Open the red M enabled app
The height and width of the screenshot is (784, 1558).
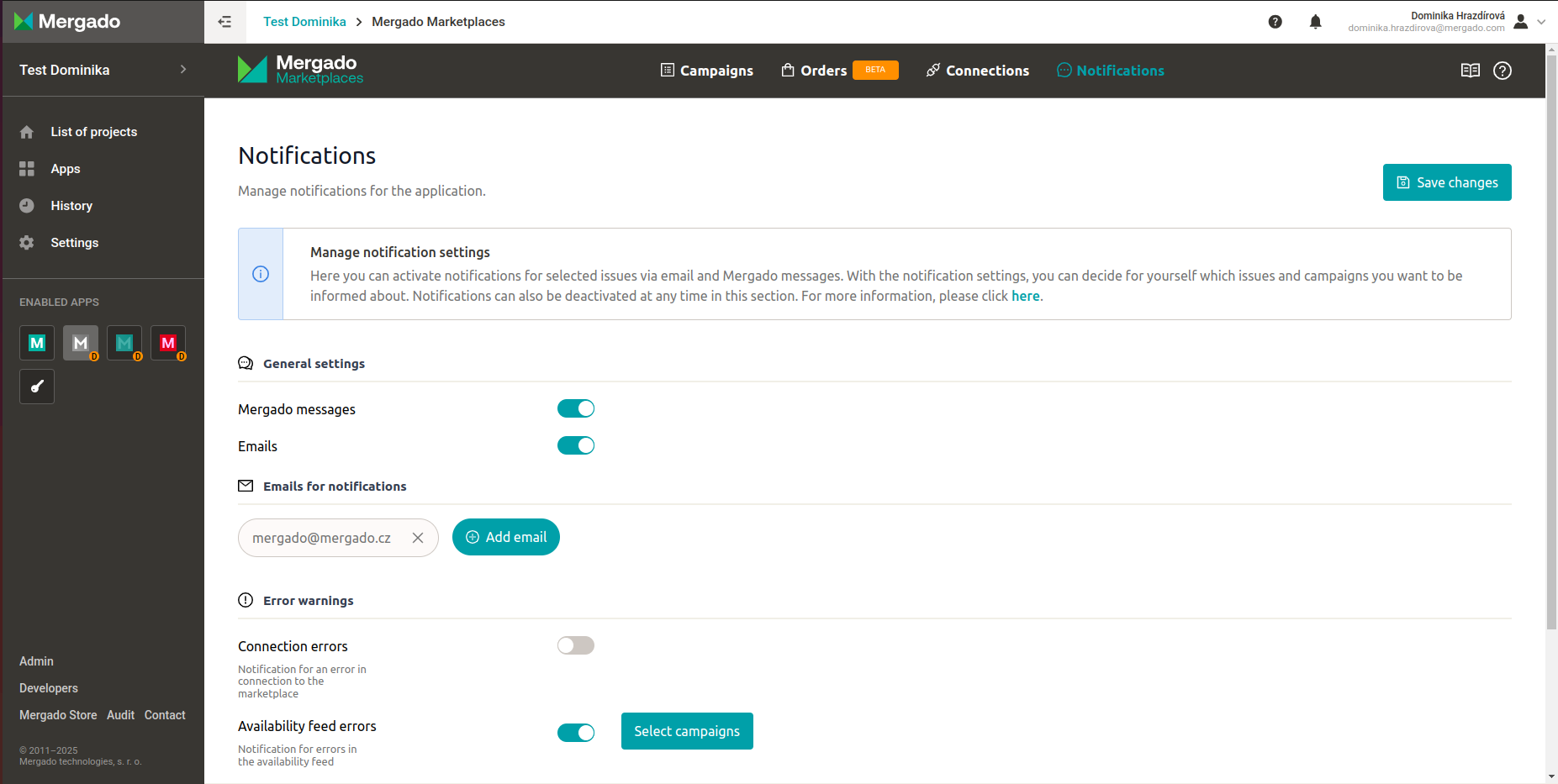(168, 343)
